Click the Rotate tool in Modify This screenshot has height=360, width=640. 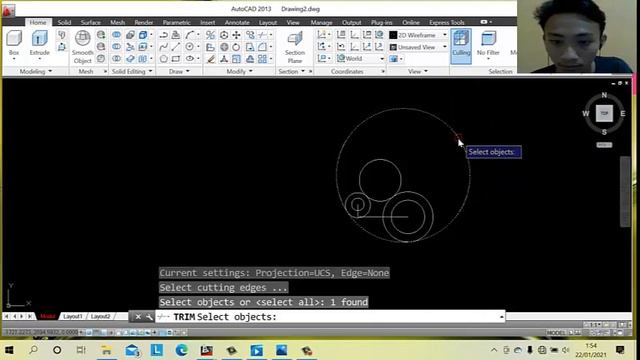pyautogui.click(x=236, y=47)
